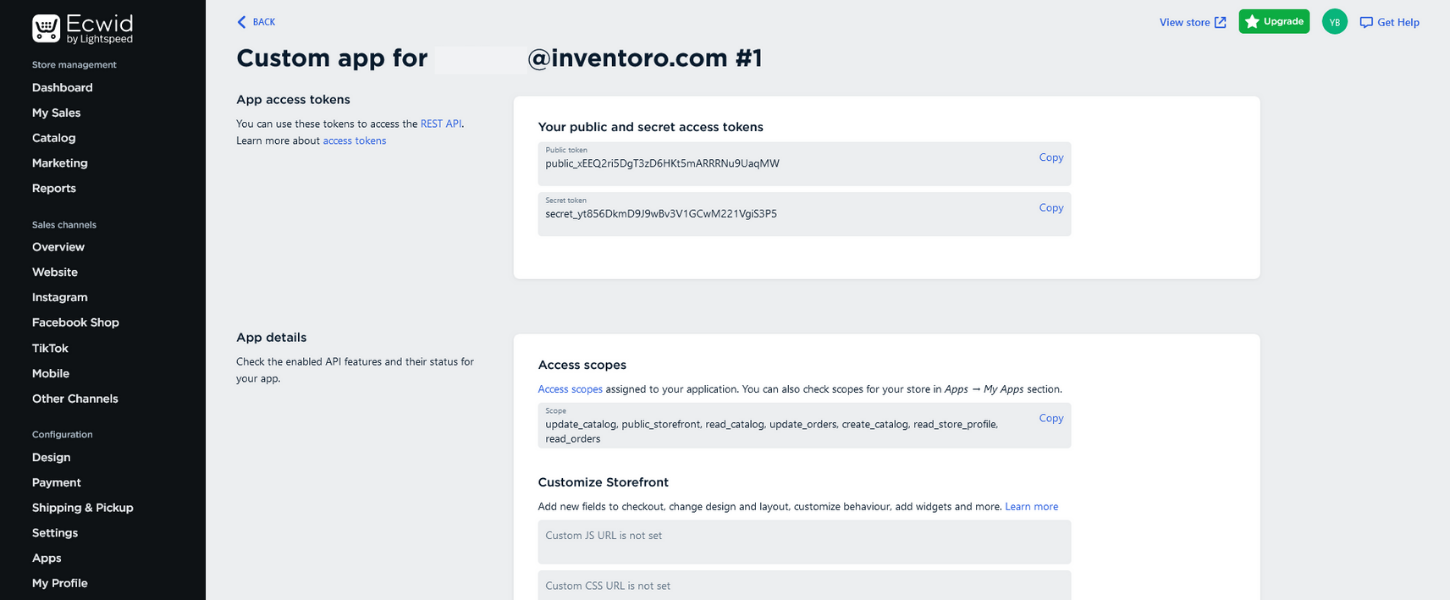Open View store external link icon

[x=1220, y=22]
